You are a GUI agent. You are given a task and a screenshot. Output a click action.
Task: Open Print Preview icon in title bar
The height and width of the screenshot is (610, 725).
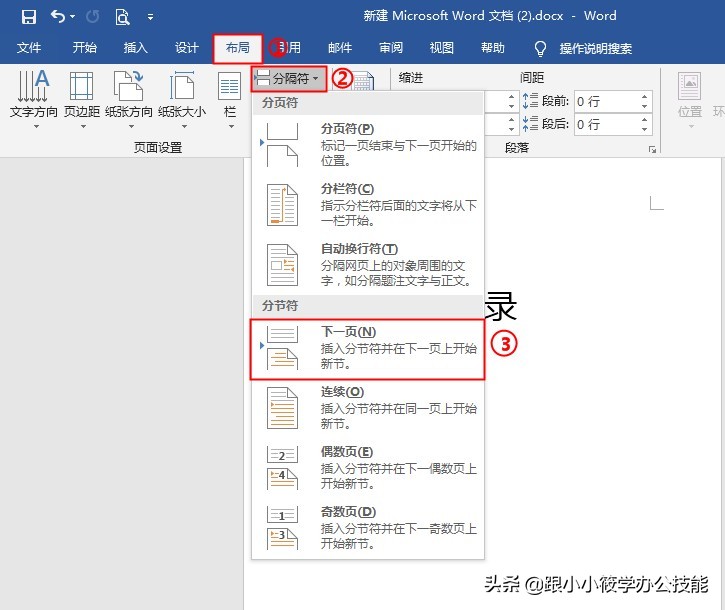122,17
